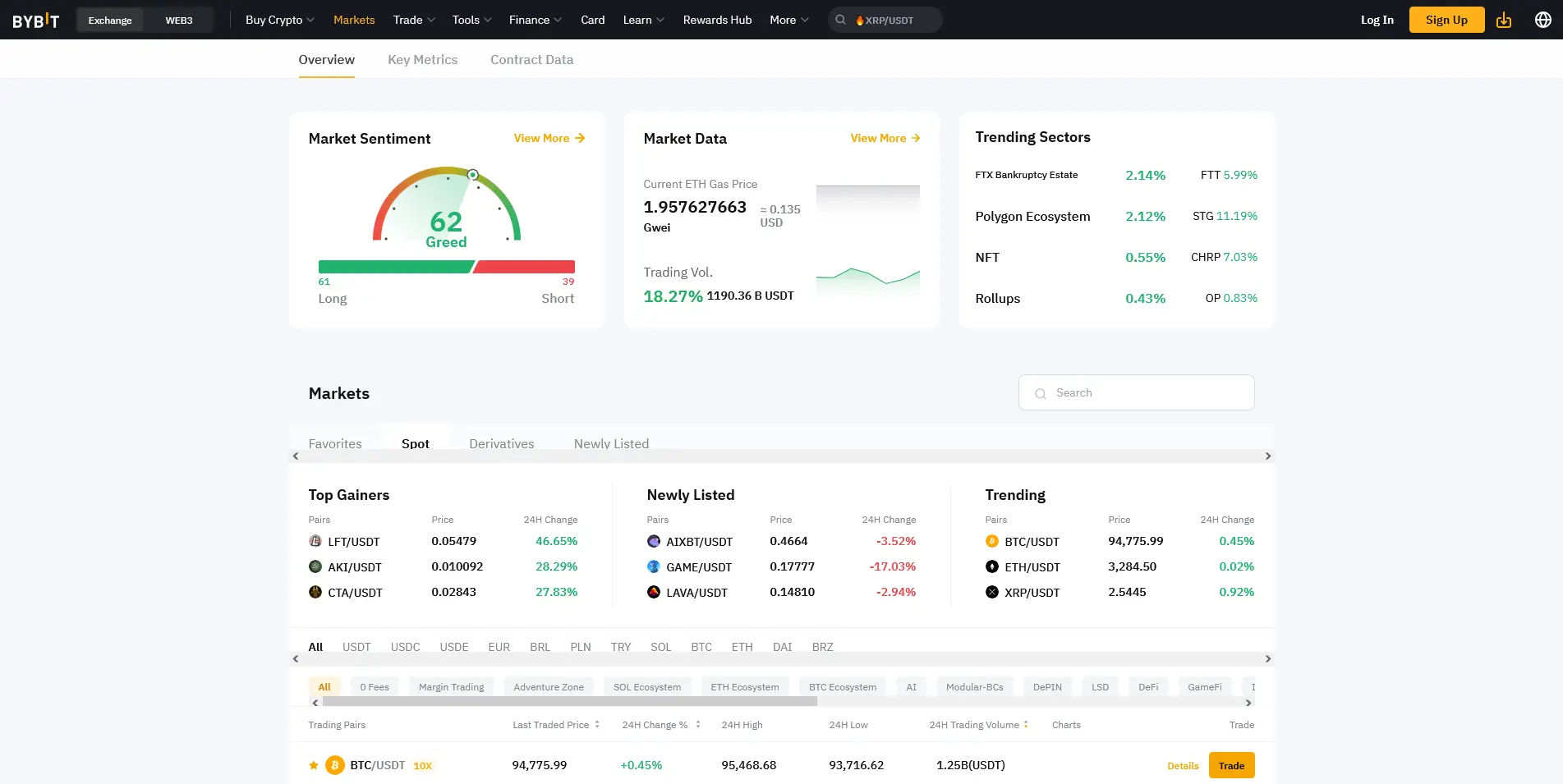This screenshot has width=1563, height=784.
Task: Expand the Learn menu dropdown
Action: click(x=644, y=20)
